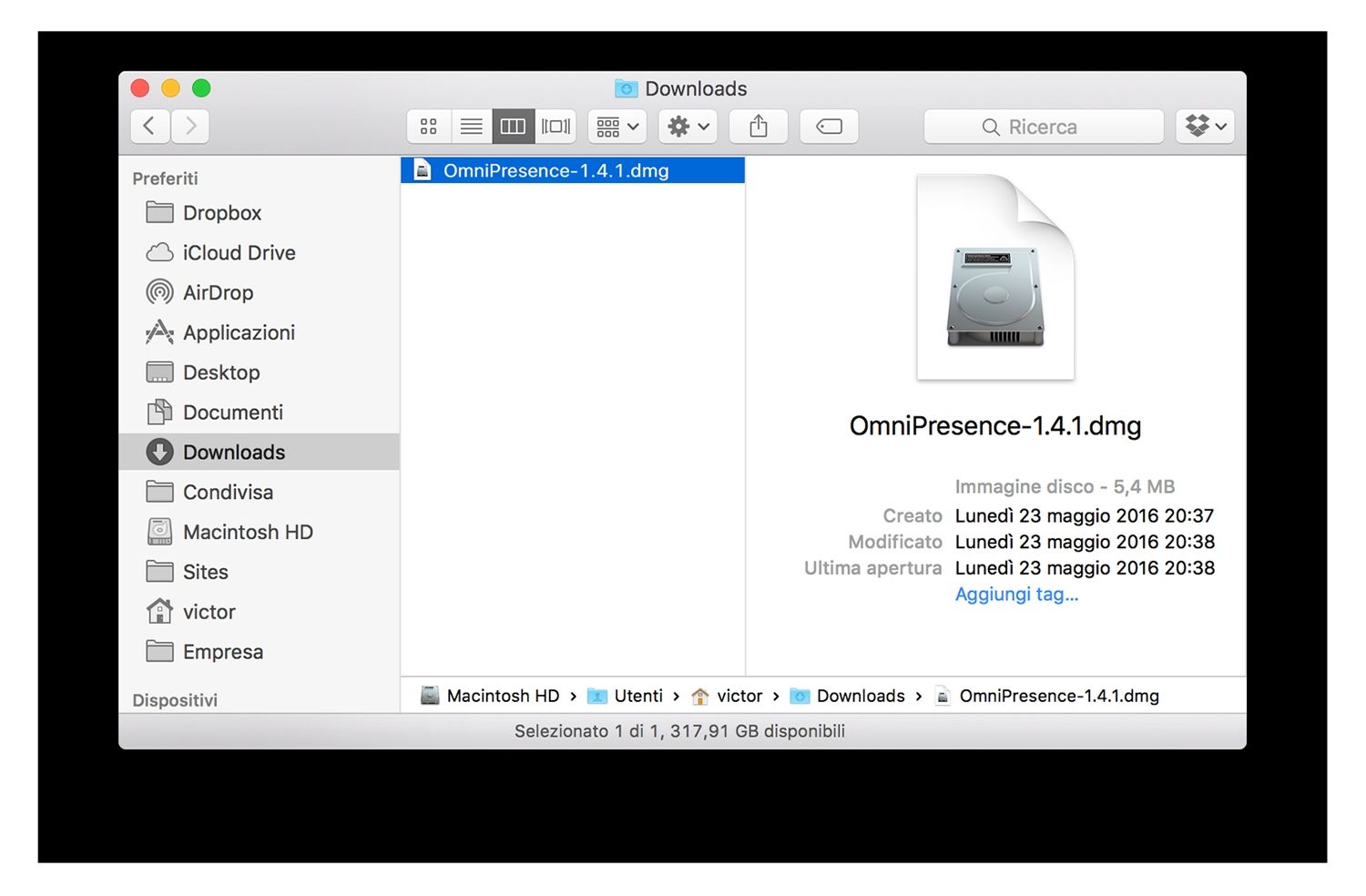This screenshot has height=896, width=1366.
Task: Click the Ricerca search field
Action: point(1044,127)
